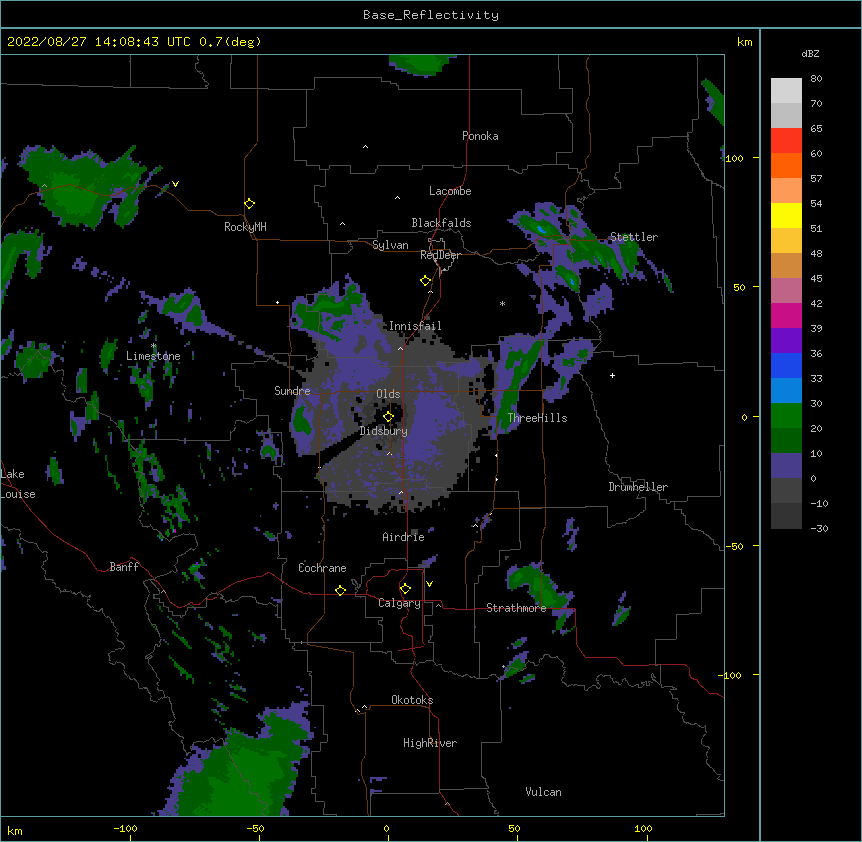Click the dBZ legend heading
Screen dimensions: 862x842
click(810, 53)
